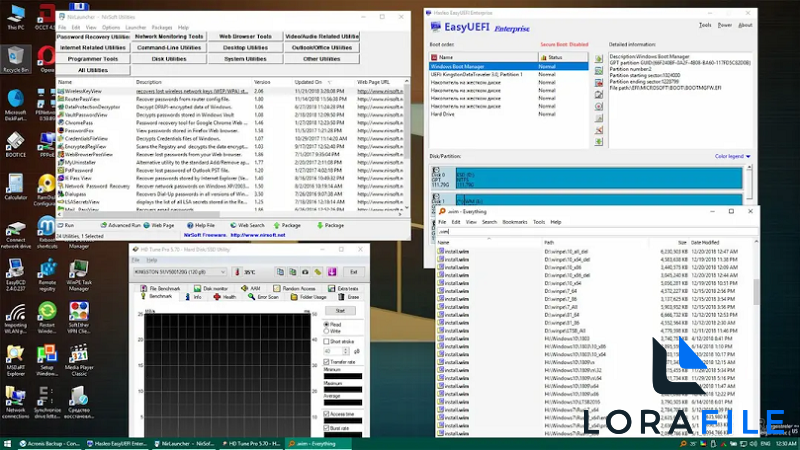Viewport: 800px width, 450px height.
Task: Open Folder Usage tab in HD Tune
Action: tap(308, 297)
